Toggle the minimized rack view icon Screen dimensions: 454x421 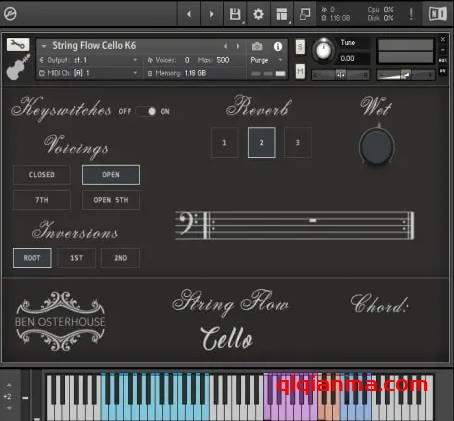coord(305,14)
